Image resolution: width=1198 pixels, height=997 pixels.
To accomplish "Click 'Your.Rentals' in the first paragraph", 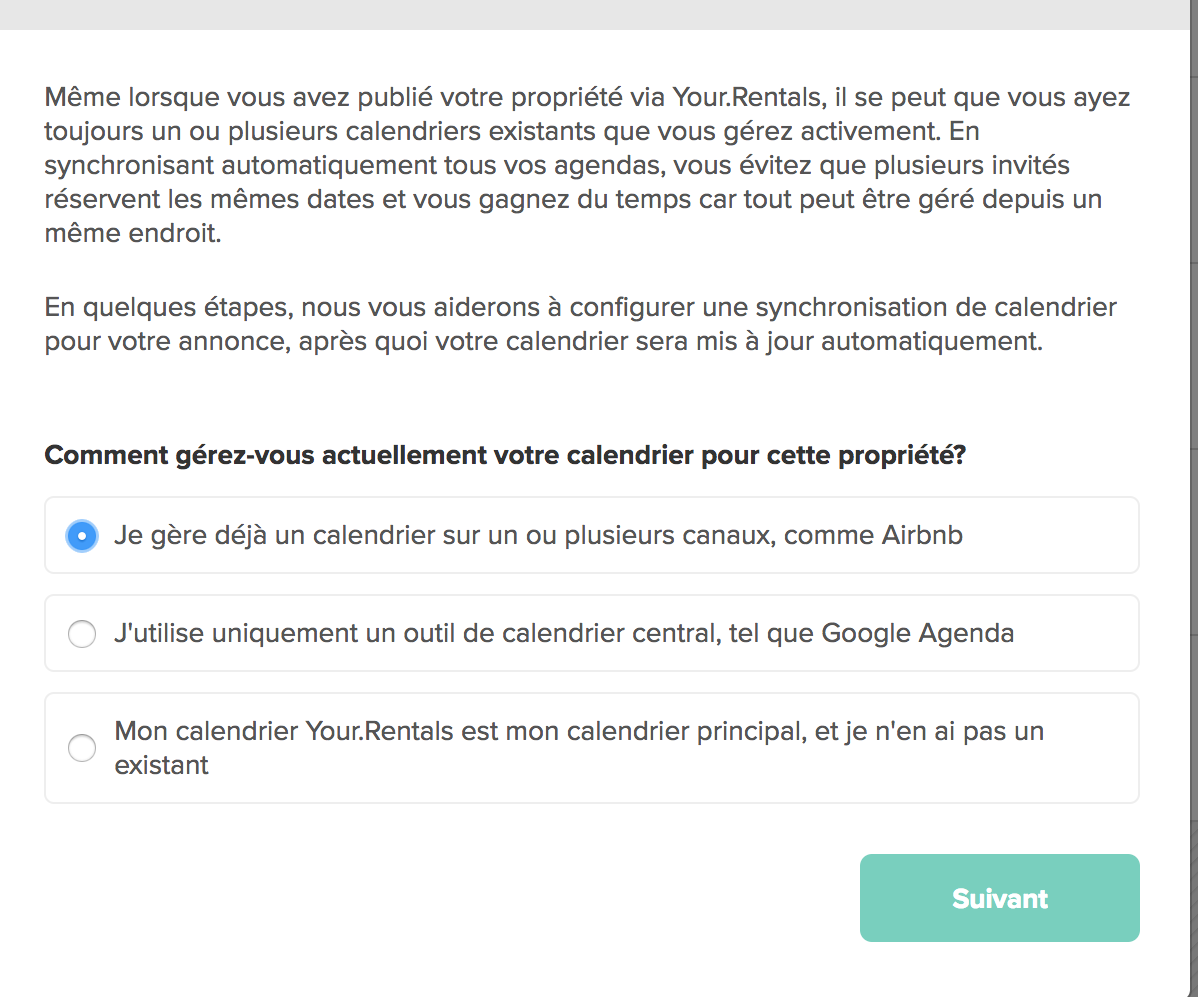I will (x=746, y=97).
